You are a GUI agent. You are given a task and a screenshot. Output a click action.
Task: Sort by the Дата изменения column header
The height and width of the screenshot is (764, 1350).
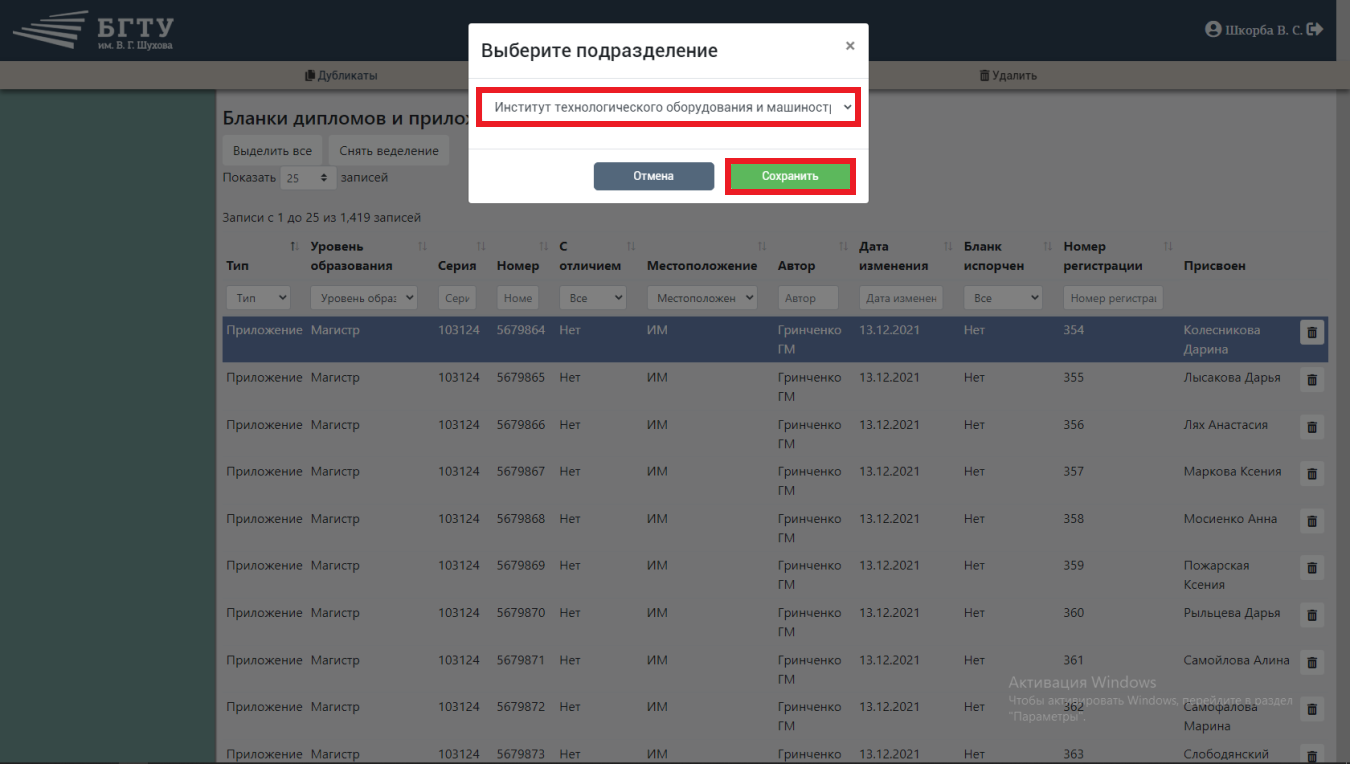905,256
